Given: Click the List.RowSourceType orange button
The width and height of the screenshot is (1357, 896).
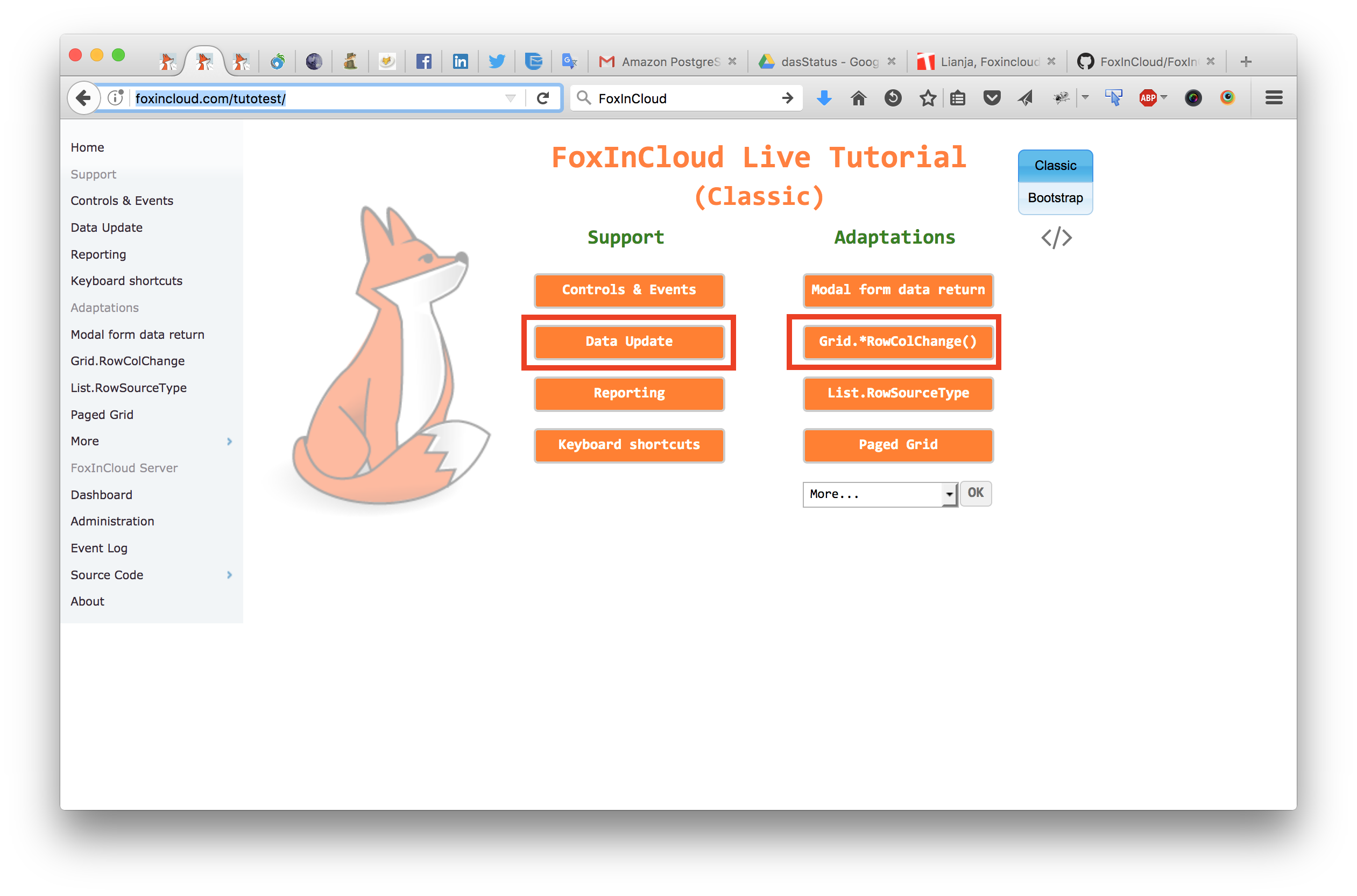Looking at the screenshot, I should pos(898,393).
